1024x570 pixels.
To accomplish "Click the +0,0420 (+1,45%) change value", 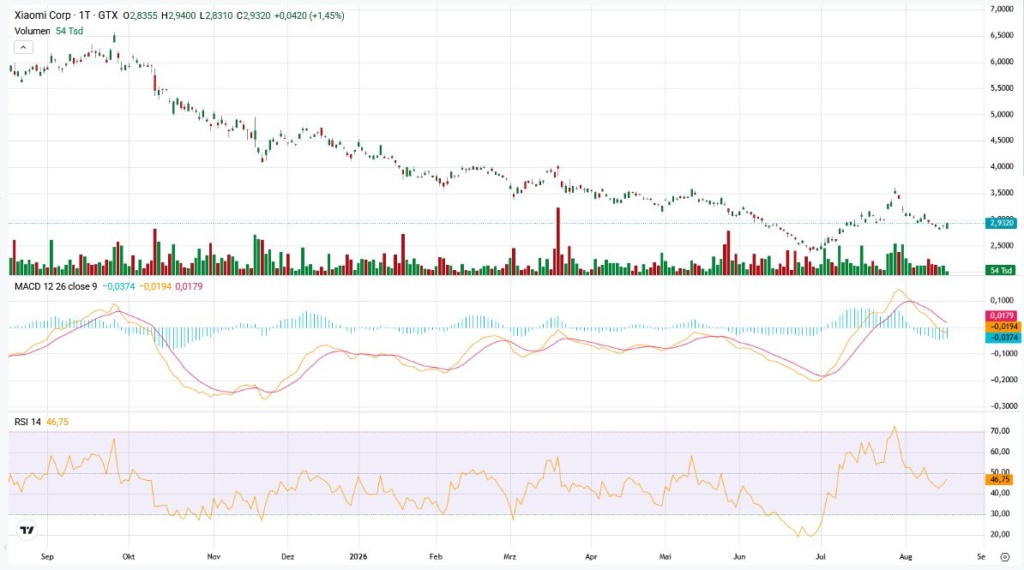I will coord(309,15).
